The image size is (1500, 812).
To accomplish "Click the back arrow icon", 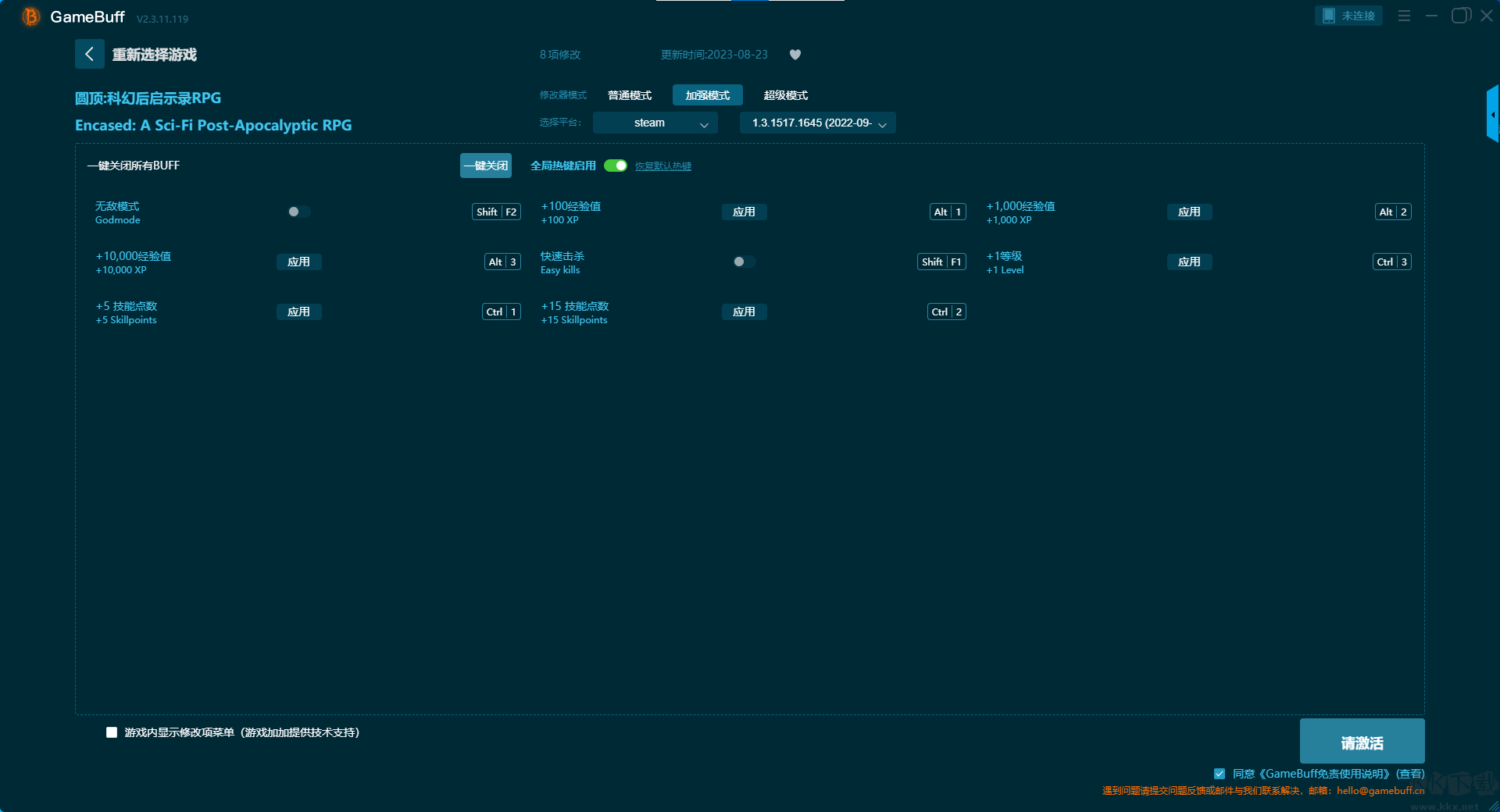I will 89,54.
